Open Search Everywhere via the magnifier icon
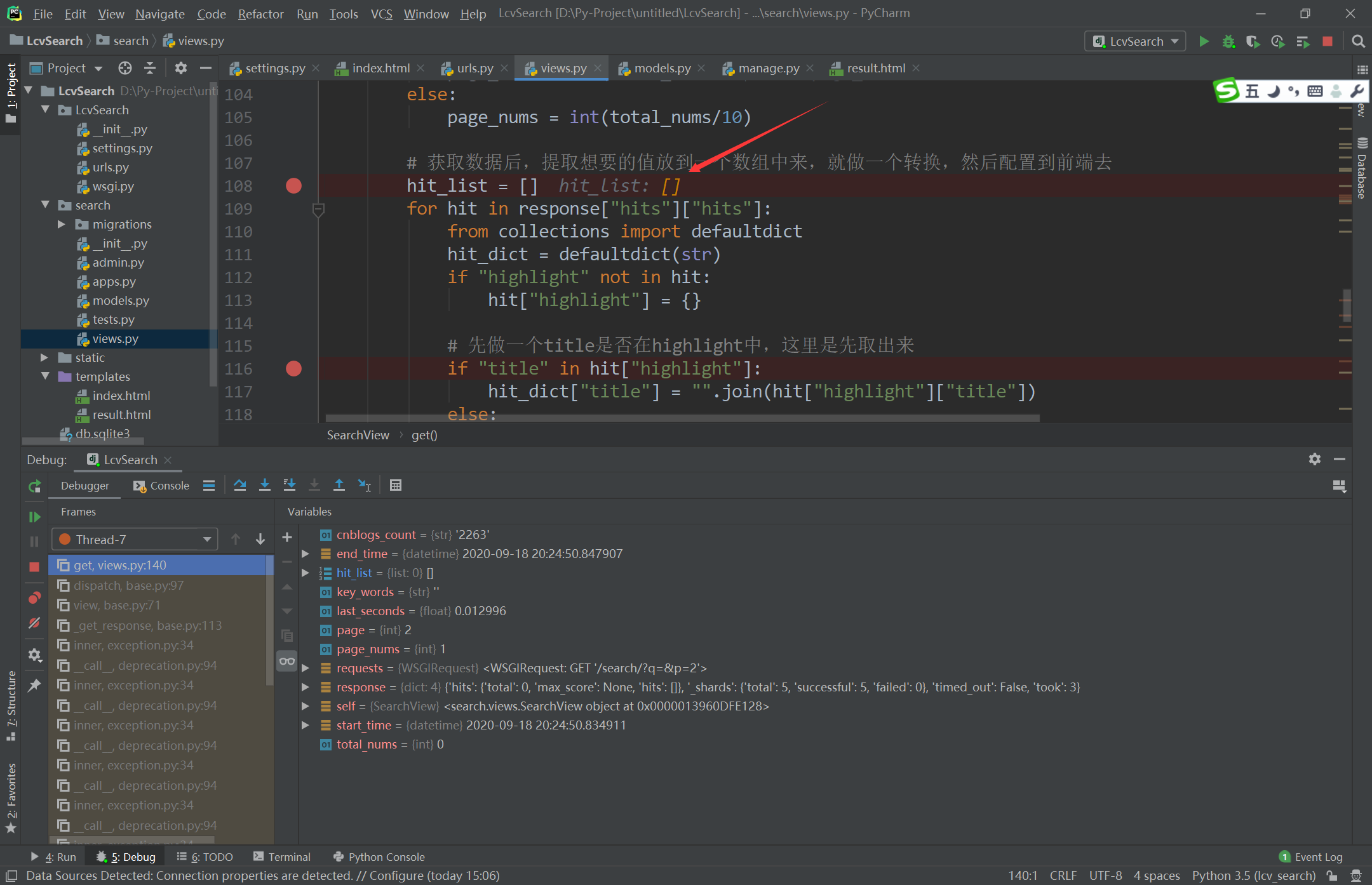Viewport: 1372px width, 885px height. 1358,41
